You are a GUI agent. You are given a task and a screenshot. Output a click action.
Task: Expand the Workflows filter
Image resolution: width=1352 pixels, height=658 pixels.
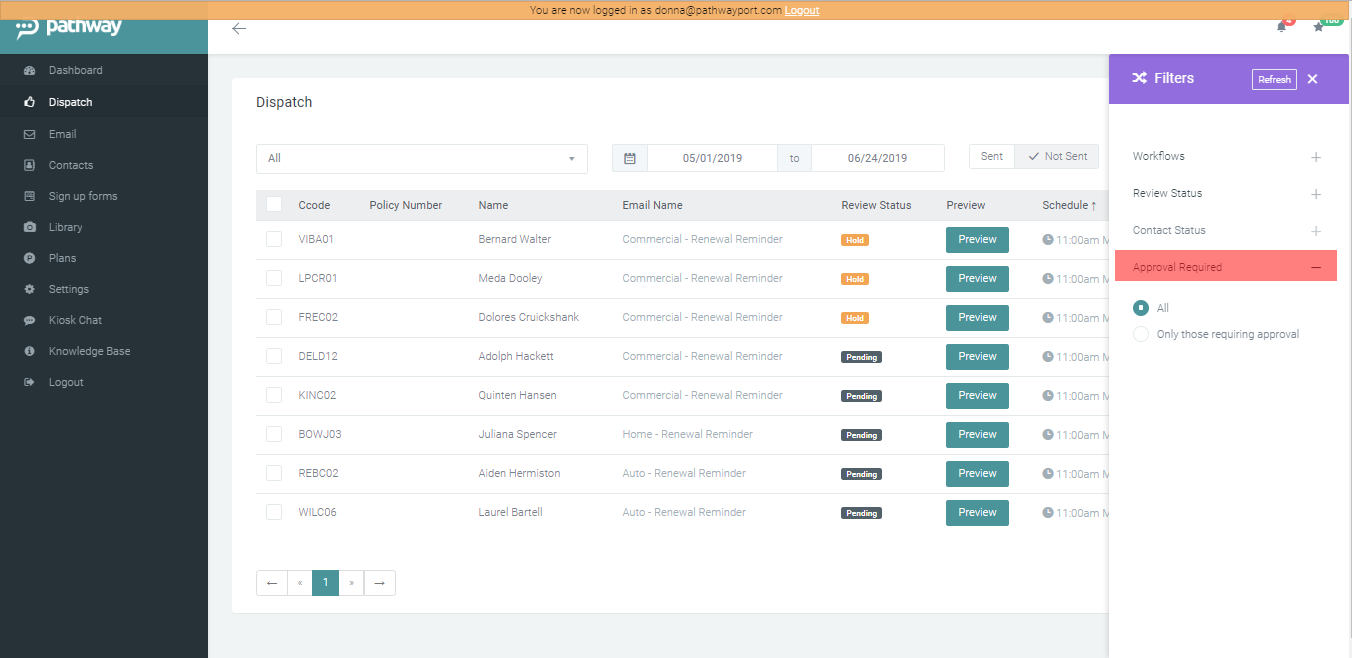pyautogui.click(x=1316, y=157)
